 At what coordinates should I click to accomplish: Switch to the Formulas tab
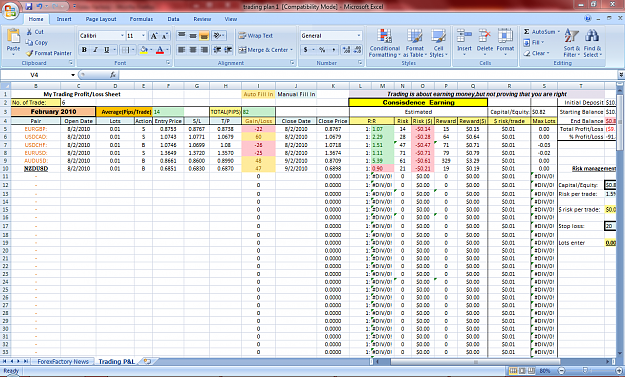click(141, 19)
